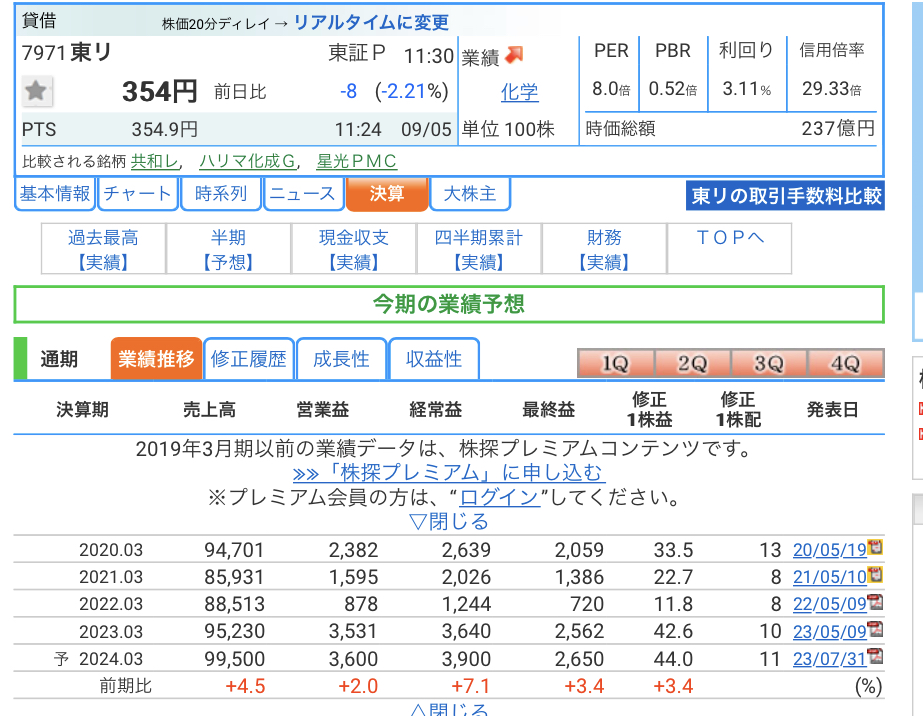
Task: Click the 時価総額 237億円 value
Action: click(x=838, y=128)
